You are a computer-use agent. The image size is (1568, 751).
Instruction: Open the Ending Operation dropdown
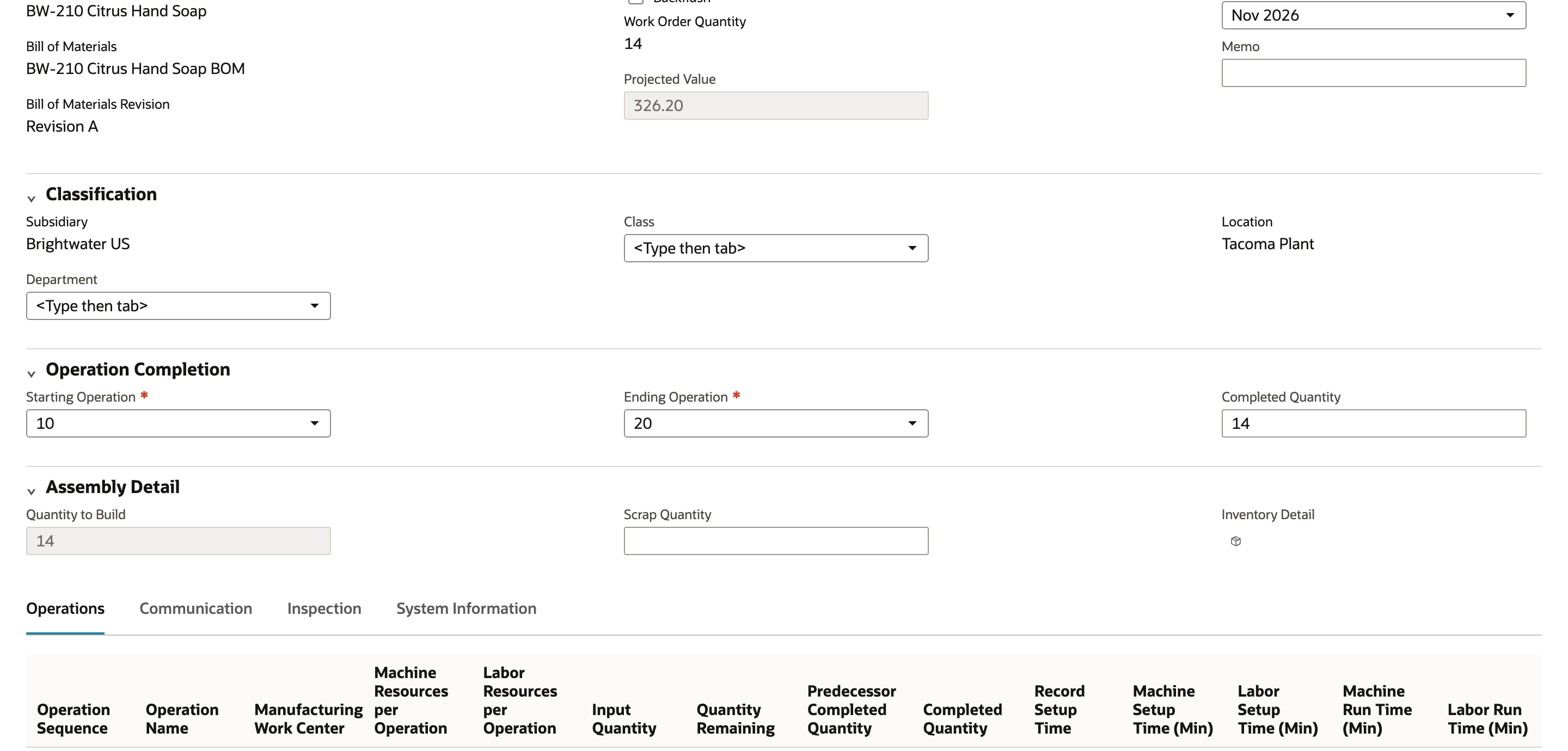click(x=775, y=423)
